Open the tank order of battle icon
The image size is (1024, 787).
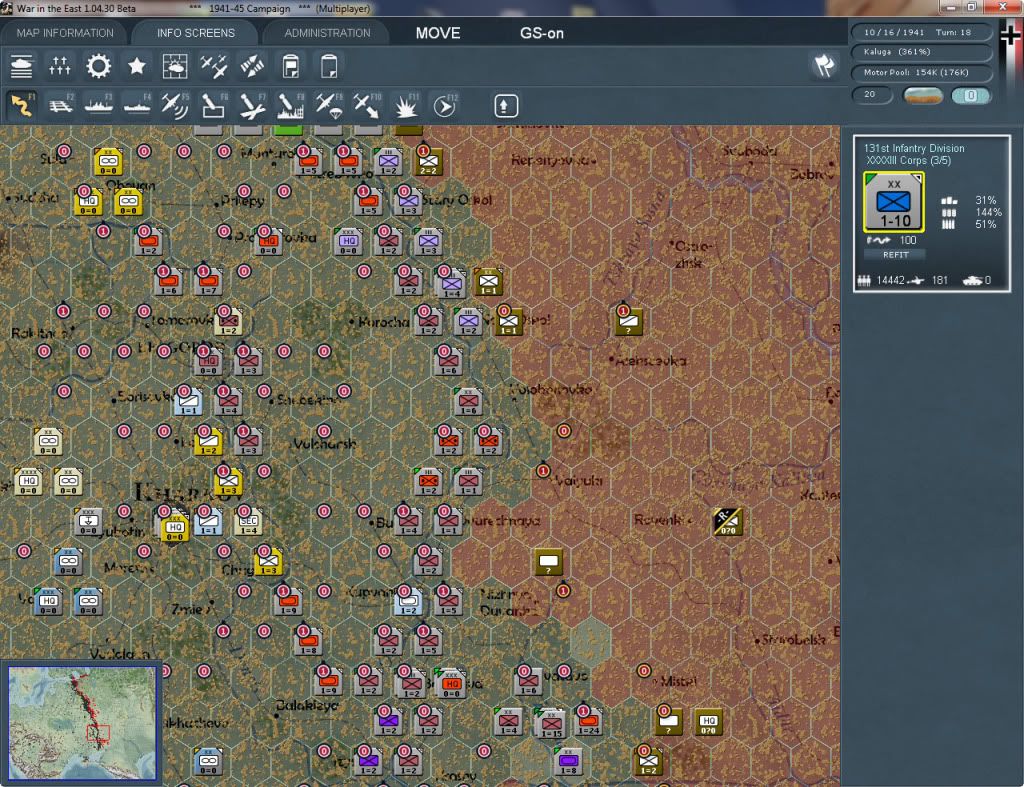pyautogui.click(x=22, y=66)
